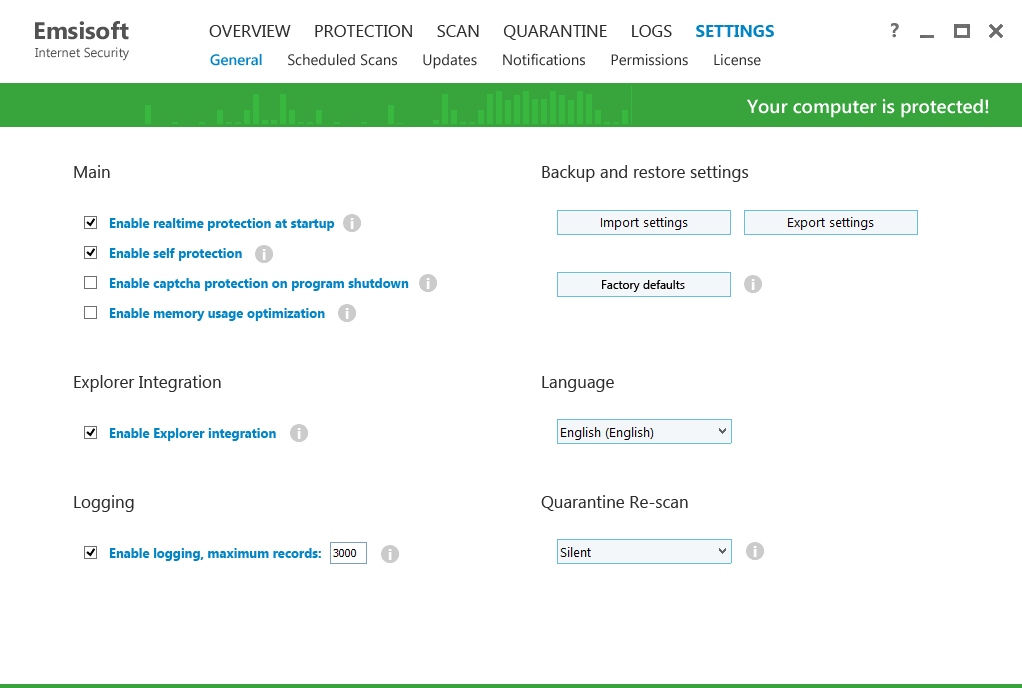This screenshot has width=1022, height=688.
Task: Open info for captcha protection setting
Action: pos(428,282)
